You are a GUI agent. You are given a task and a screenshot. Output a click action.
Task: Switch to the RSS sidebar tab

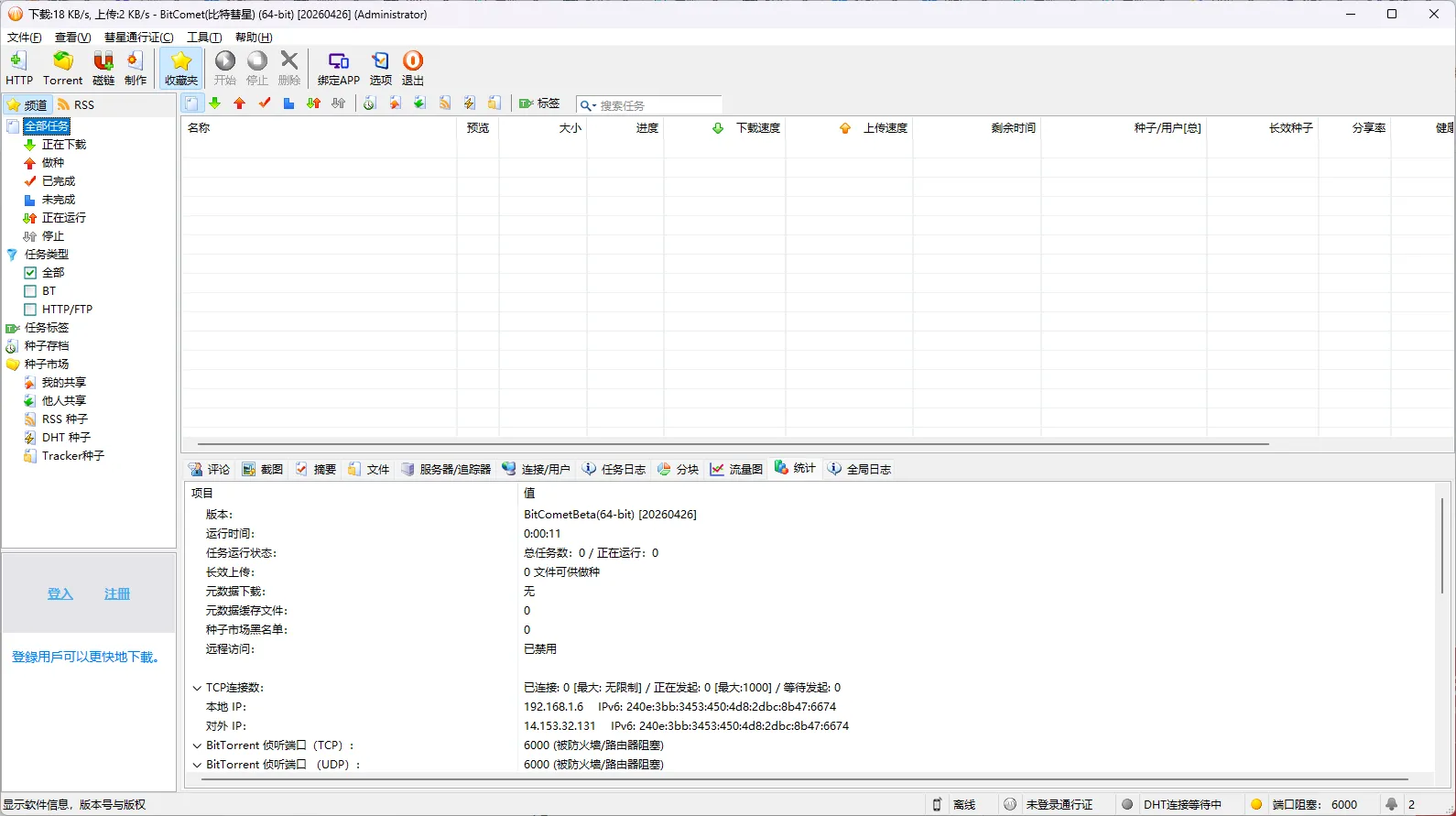click(x=76, y=104)
